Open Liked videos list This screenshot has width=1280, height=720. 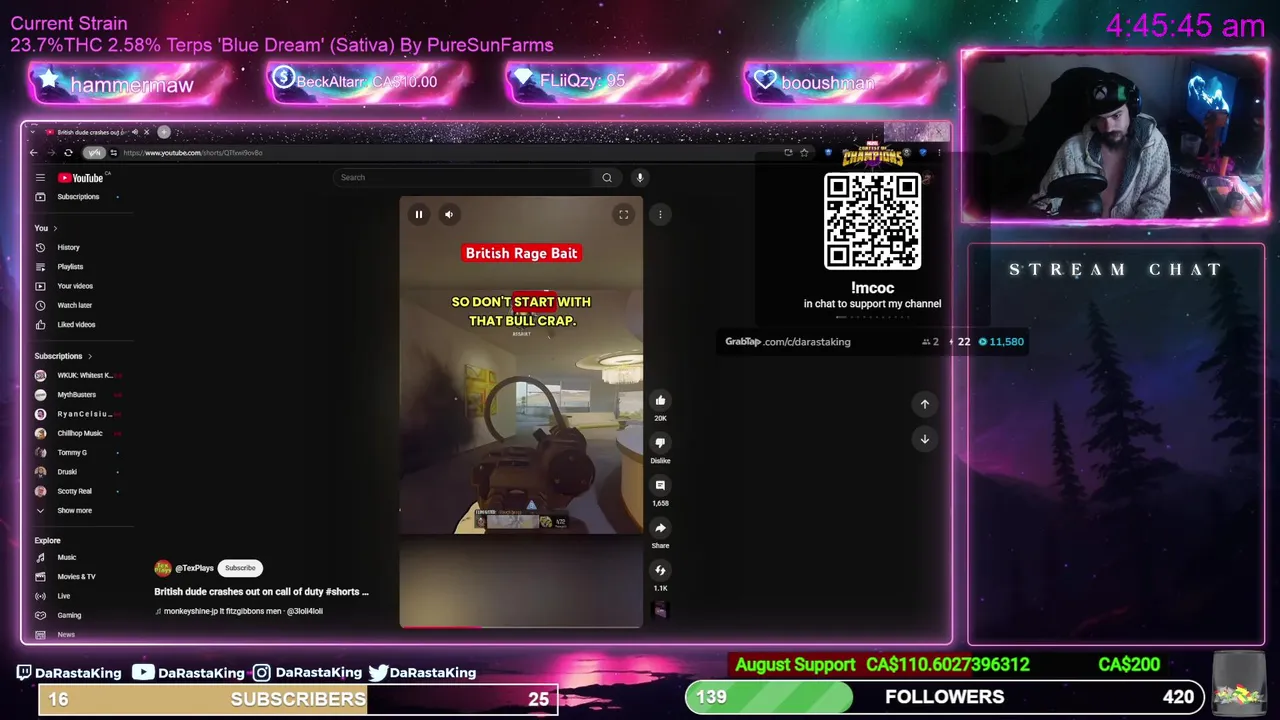coord(78,325)
